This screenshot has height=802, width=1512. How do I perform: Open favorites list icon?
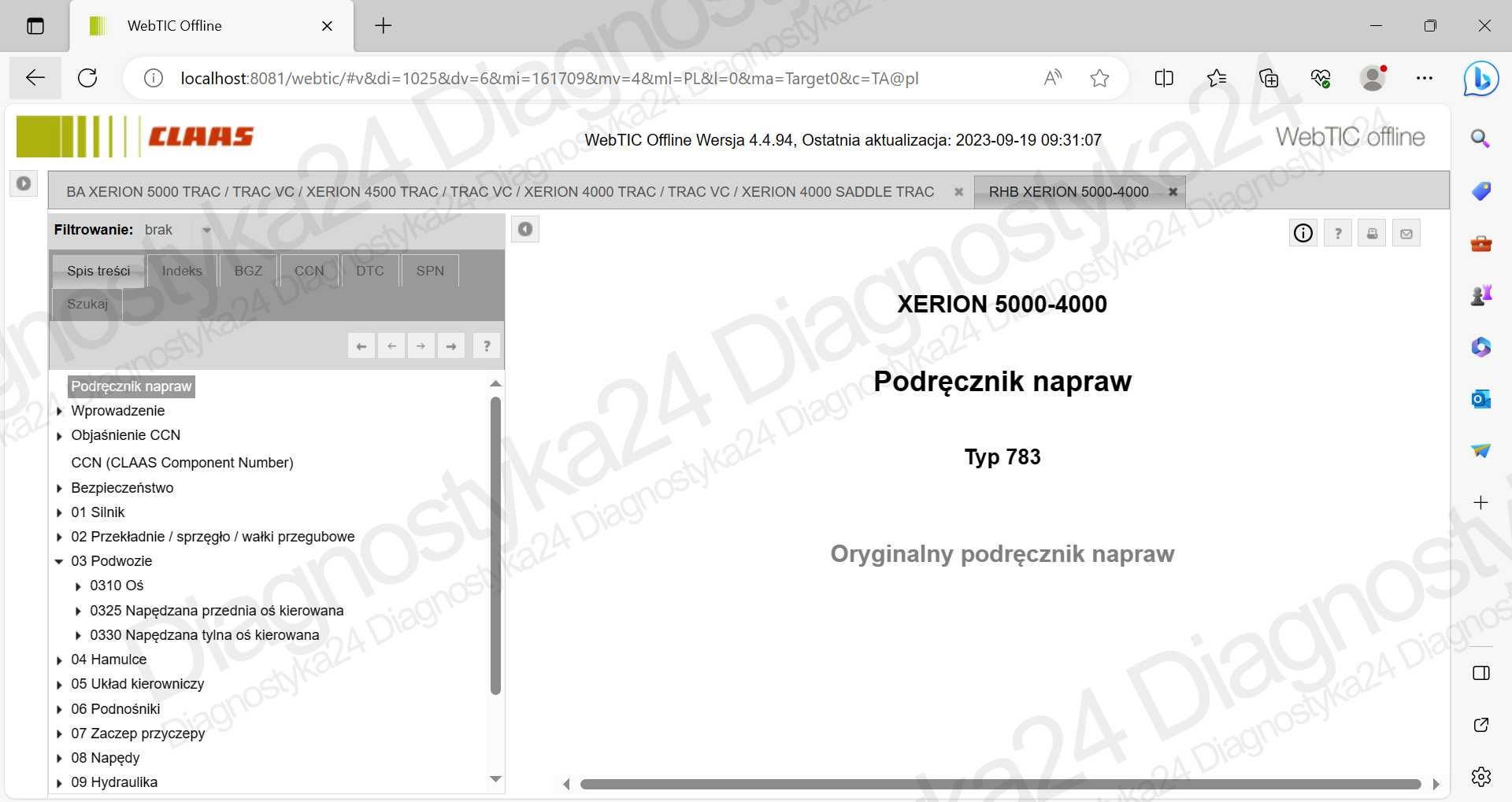point(1217,78)
